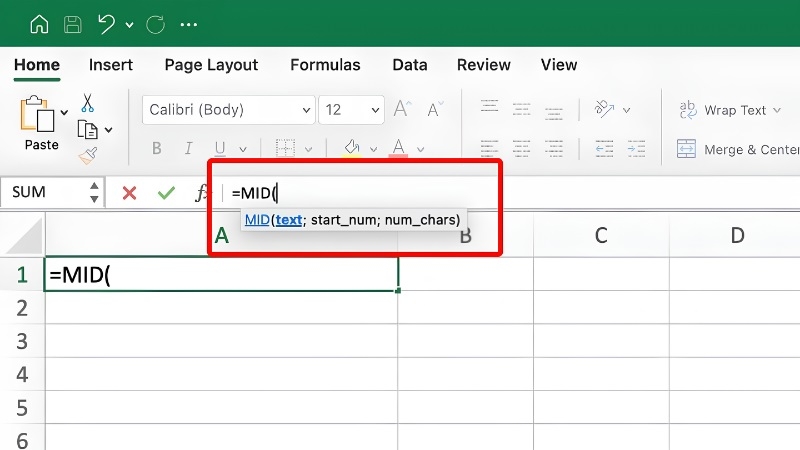Open the Undo history dropdown arrow
Screen dimensions: 800x450
tap(130, 24)
